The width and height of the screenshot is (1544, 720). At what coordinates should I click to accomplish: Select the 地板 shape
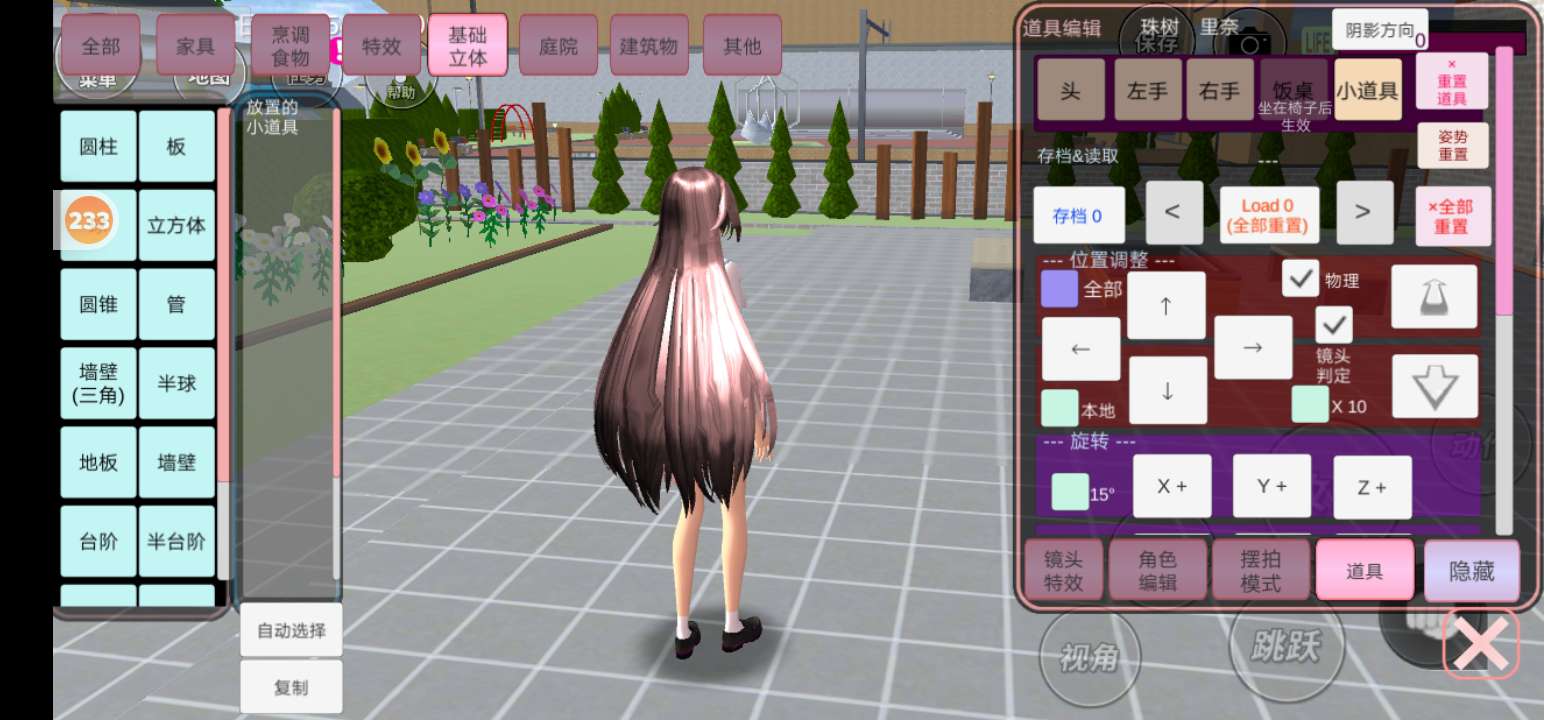click(98, 462)
